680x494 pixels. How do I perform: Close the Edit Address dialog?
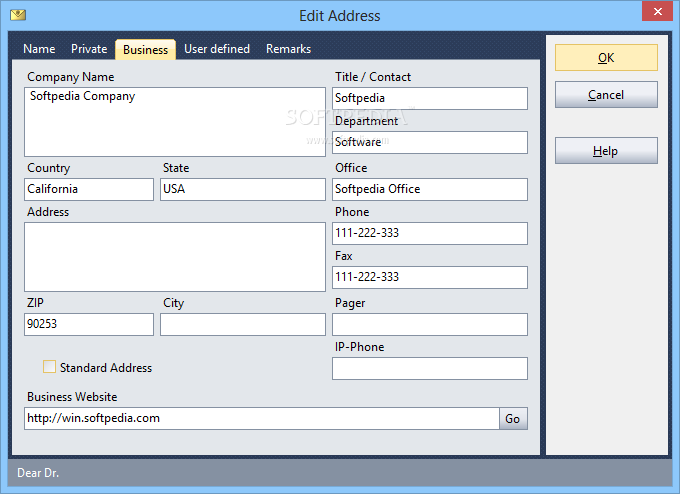(657, 12)
